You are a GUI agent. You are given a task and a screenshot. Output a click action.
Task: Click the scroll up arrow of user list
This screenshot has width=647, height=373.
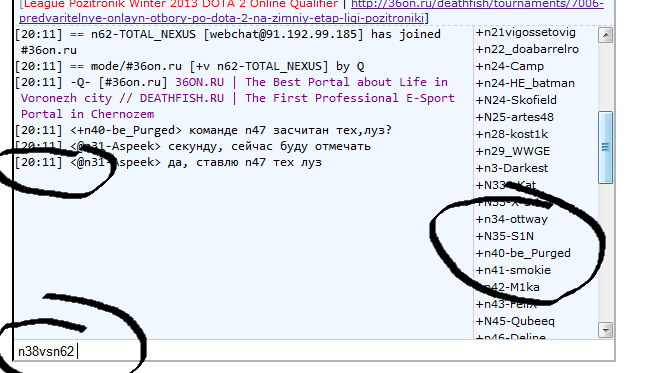(606, 35)
